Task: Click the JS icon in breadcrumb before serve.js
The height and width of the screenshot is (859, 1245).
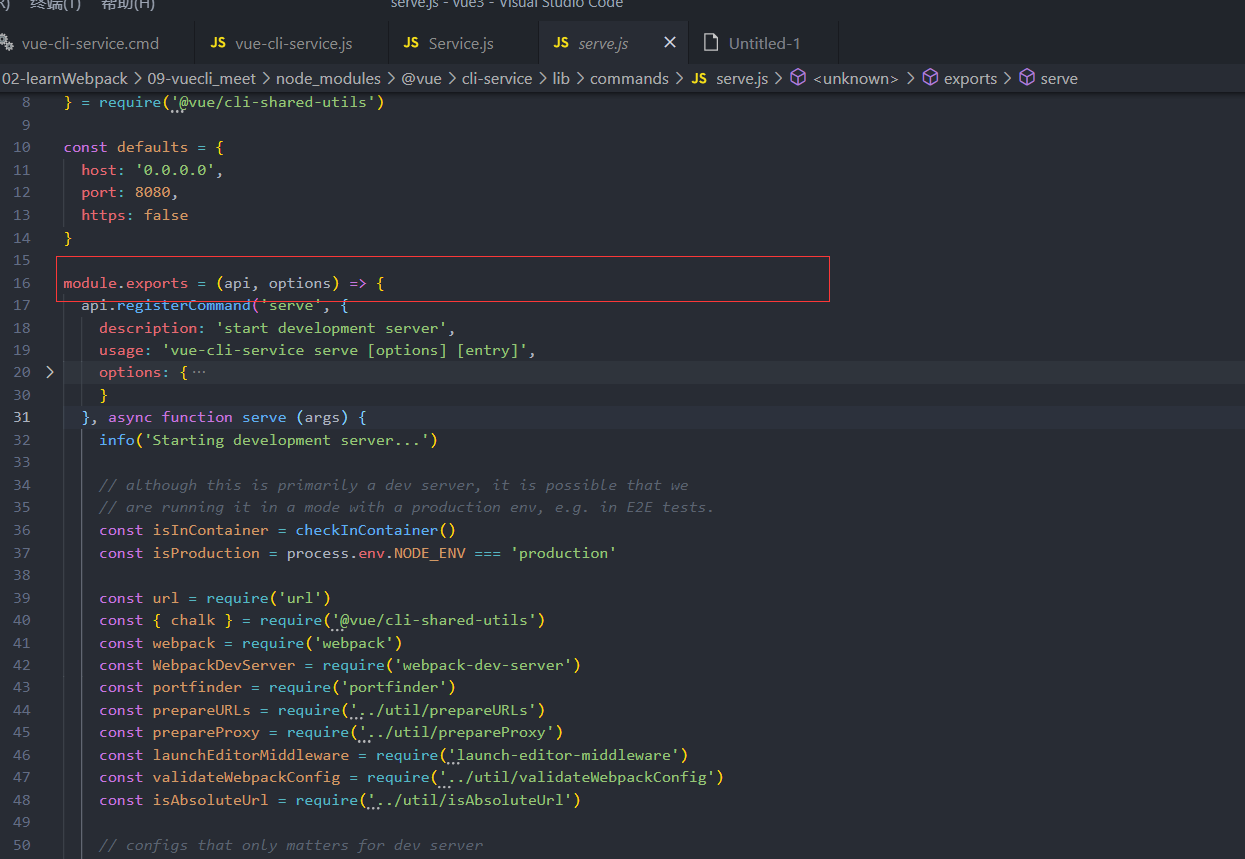Action: coord(699,78)
